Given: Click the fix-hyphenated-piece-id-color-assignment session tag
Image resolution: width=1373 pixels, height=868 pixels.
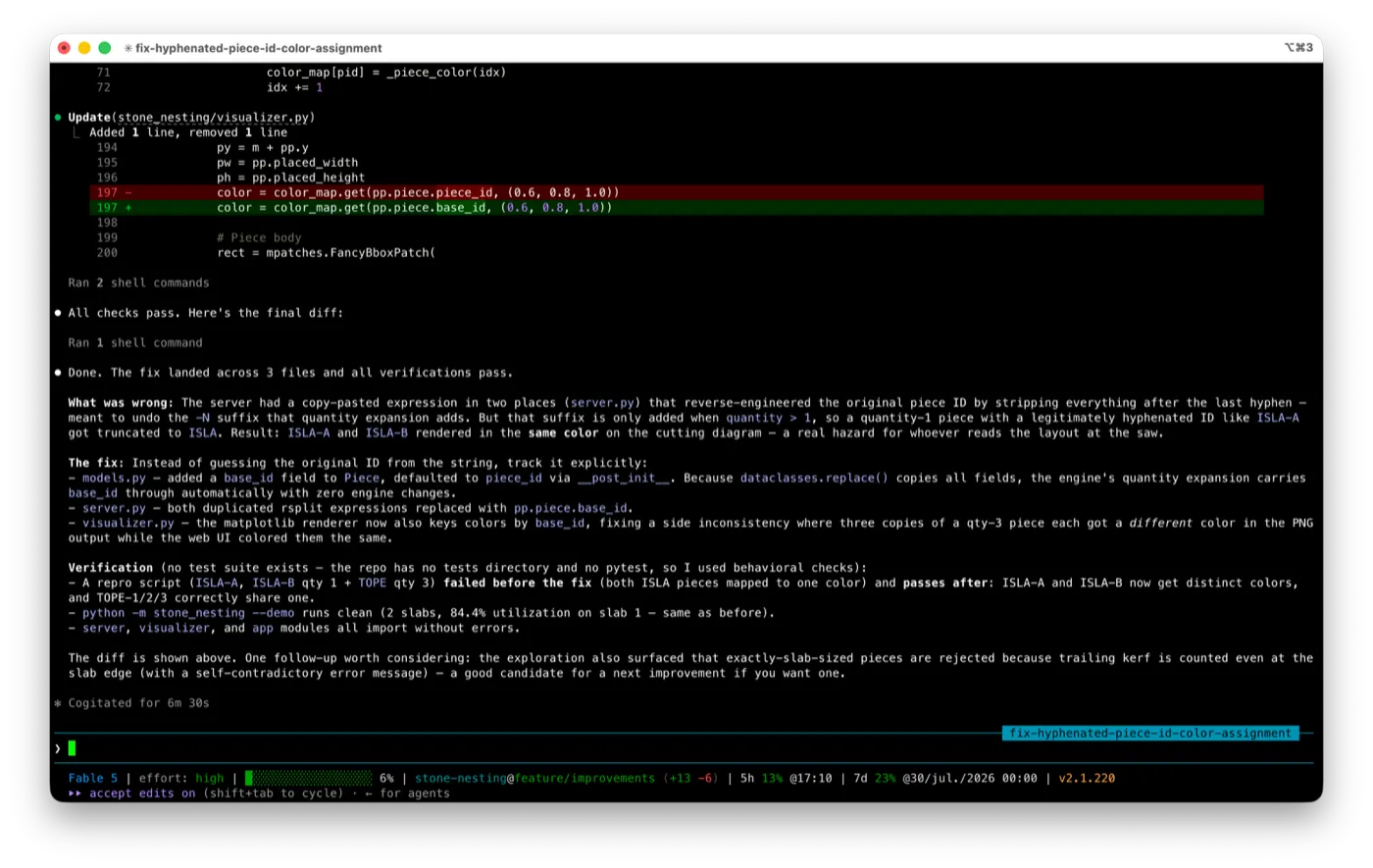Looking at the screenshot, I should [x=1150, y=733].
